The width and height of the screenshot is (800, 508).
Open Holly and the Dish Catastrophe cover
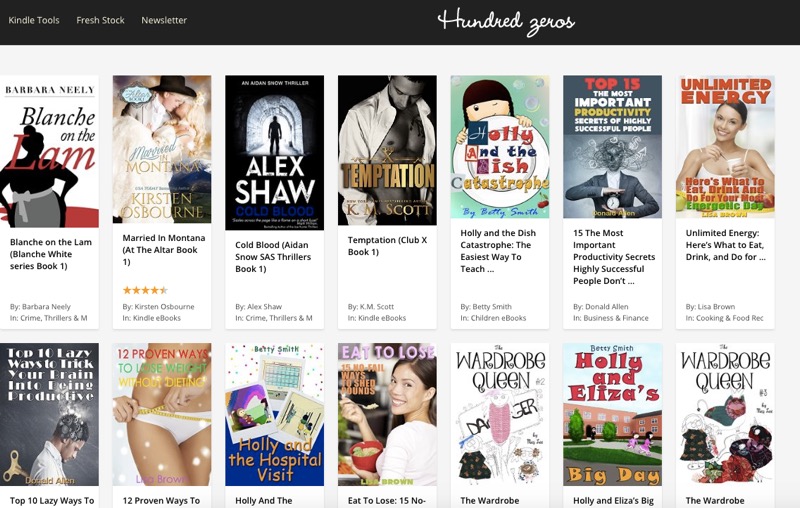click(500, 147)
